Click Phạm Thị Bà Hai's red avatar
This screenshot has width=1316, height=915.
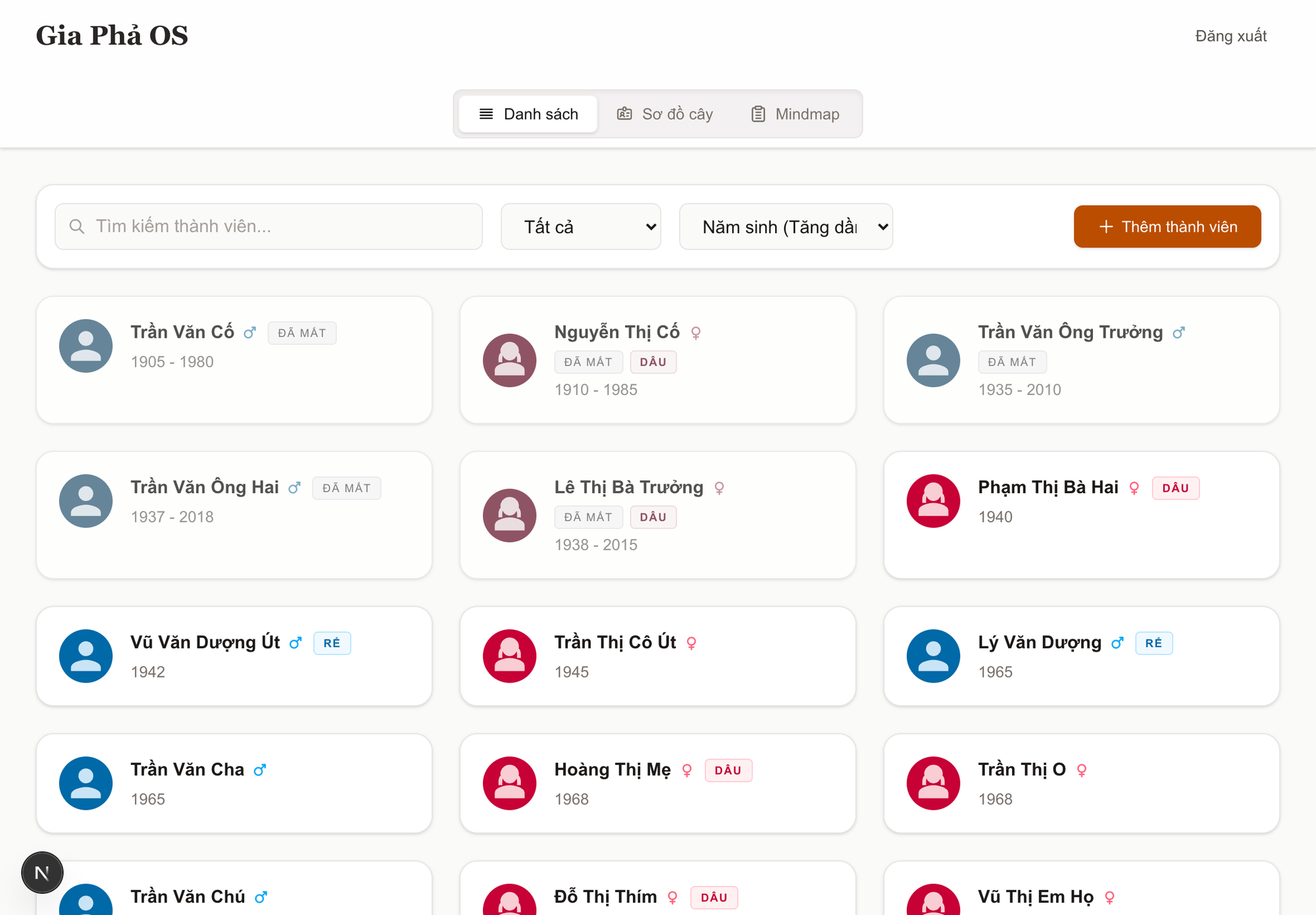[933, 501]
